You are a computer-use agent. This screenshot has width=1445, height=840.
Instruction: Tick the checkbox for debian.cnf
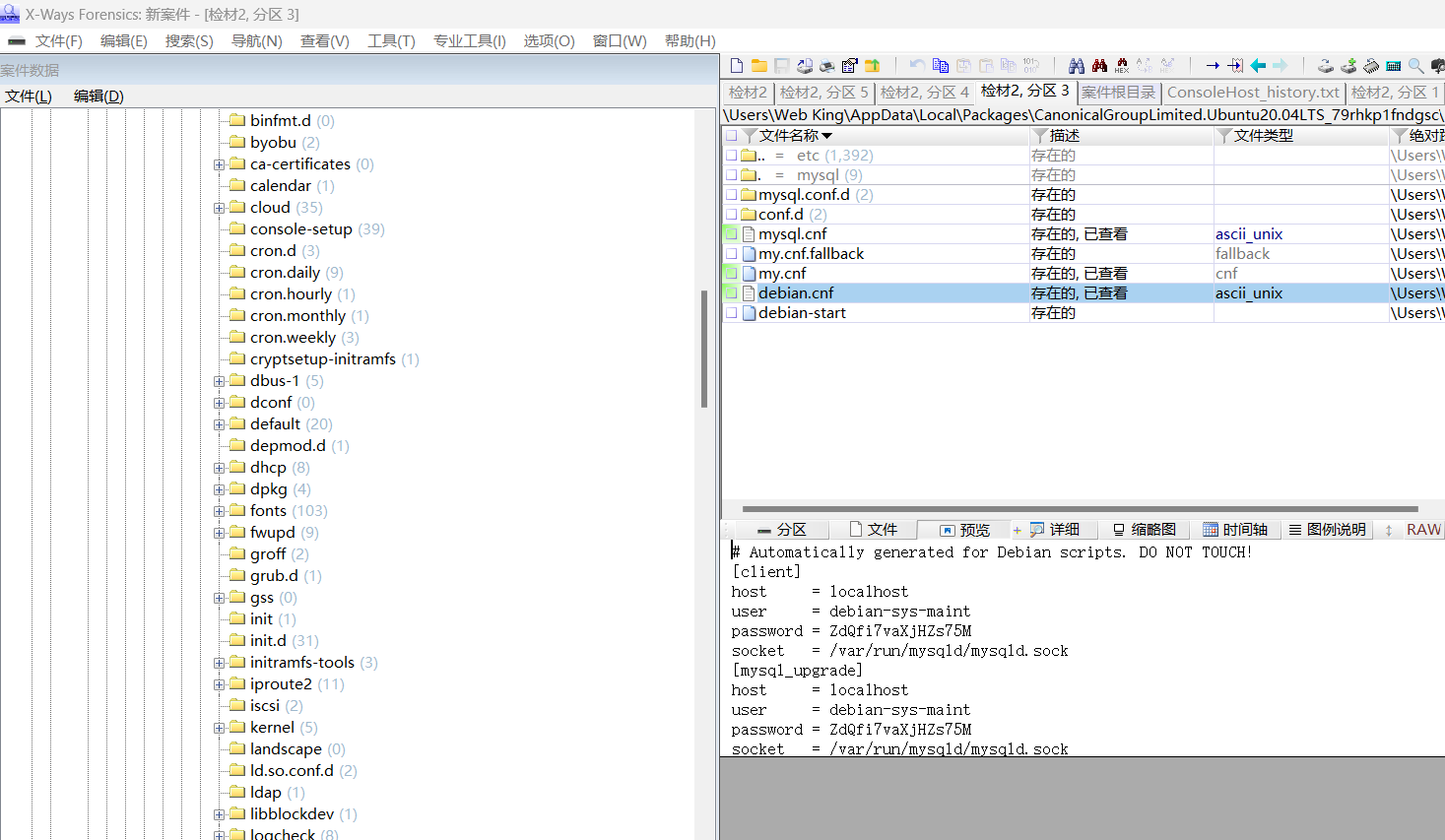coord(732,293)
